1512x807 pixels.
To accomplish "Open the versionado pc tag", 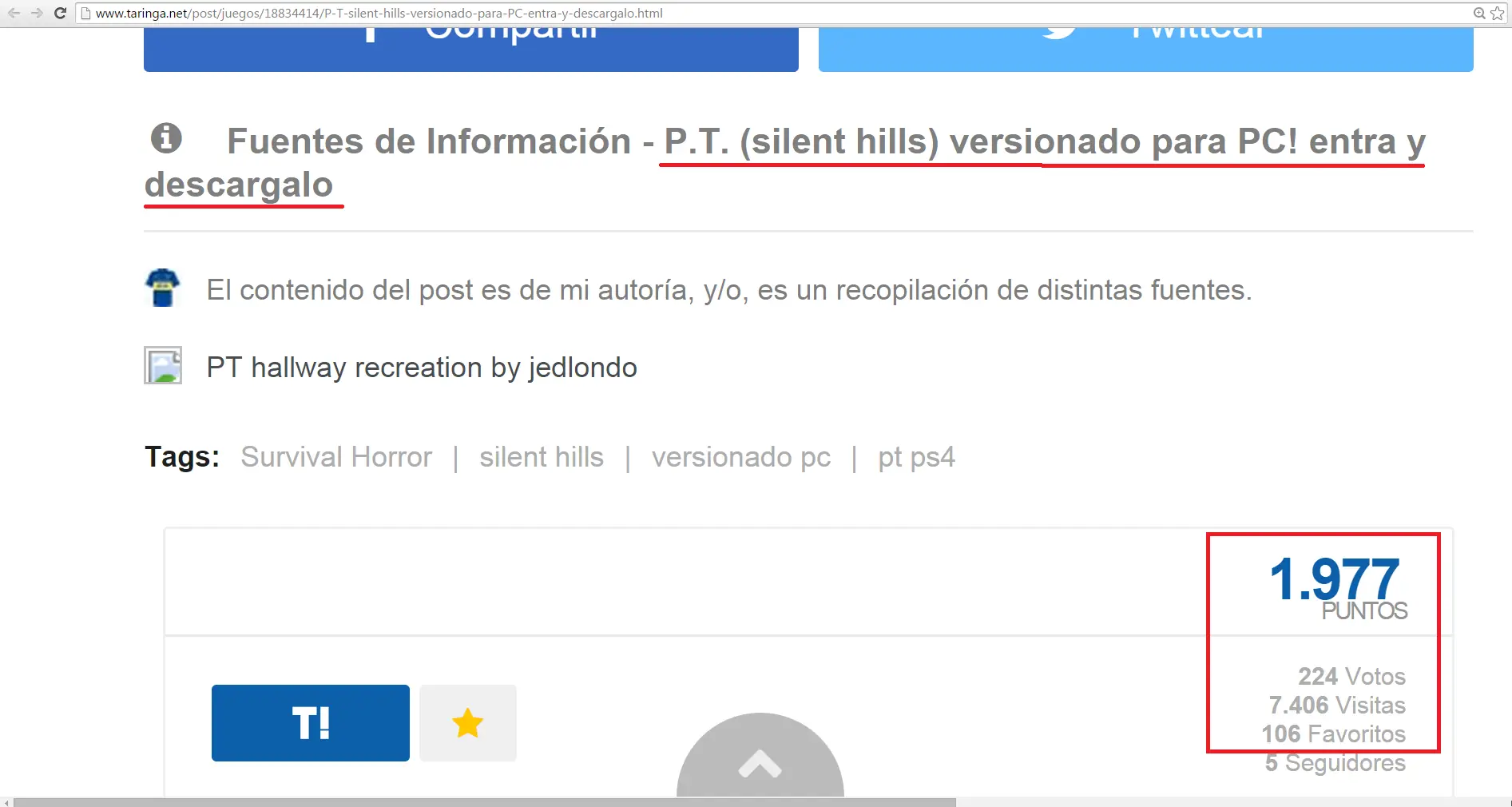I will click(741, 457).
